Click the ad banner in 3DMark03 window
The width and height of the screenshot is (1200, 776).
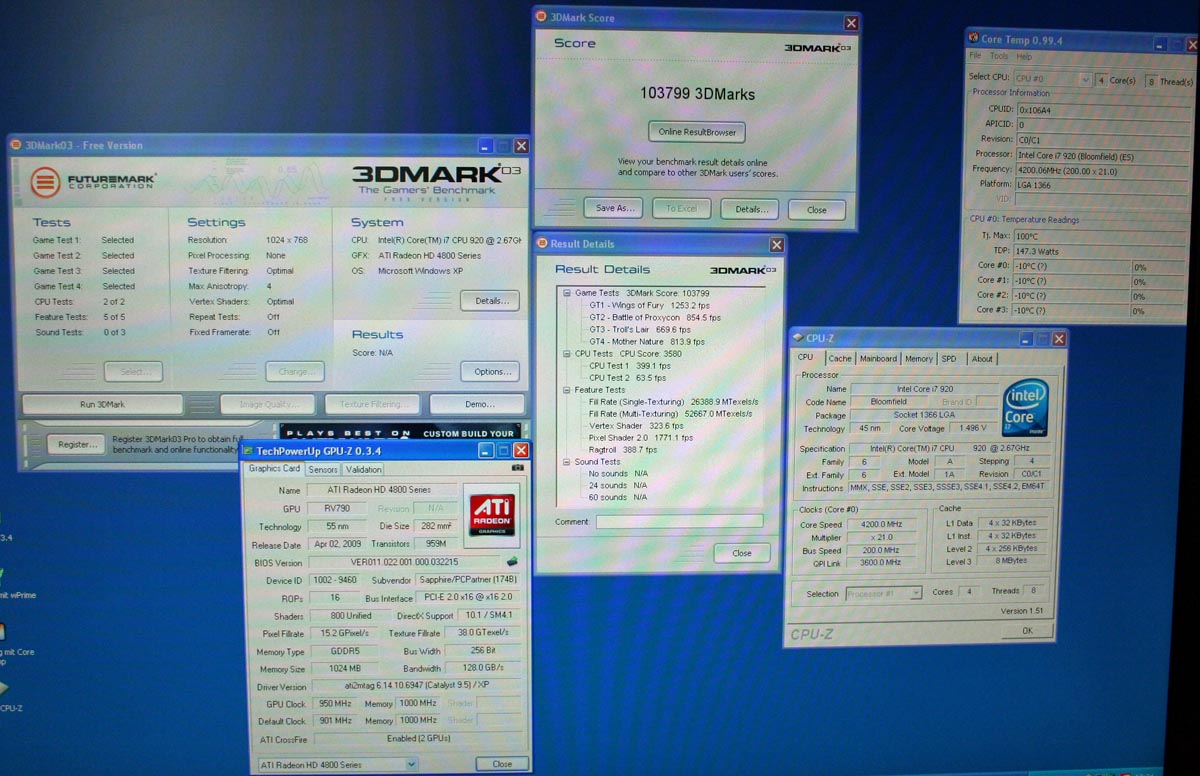pos(401,433)
